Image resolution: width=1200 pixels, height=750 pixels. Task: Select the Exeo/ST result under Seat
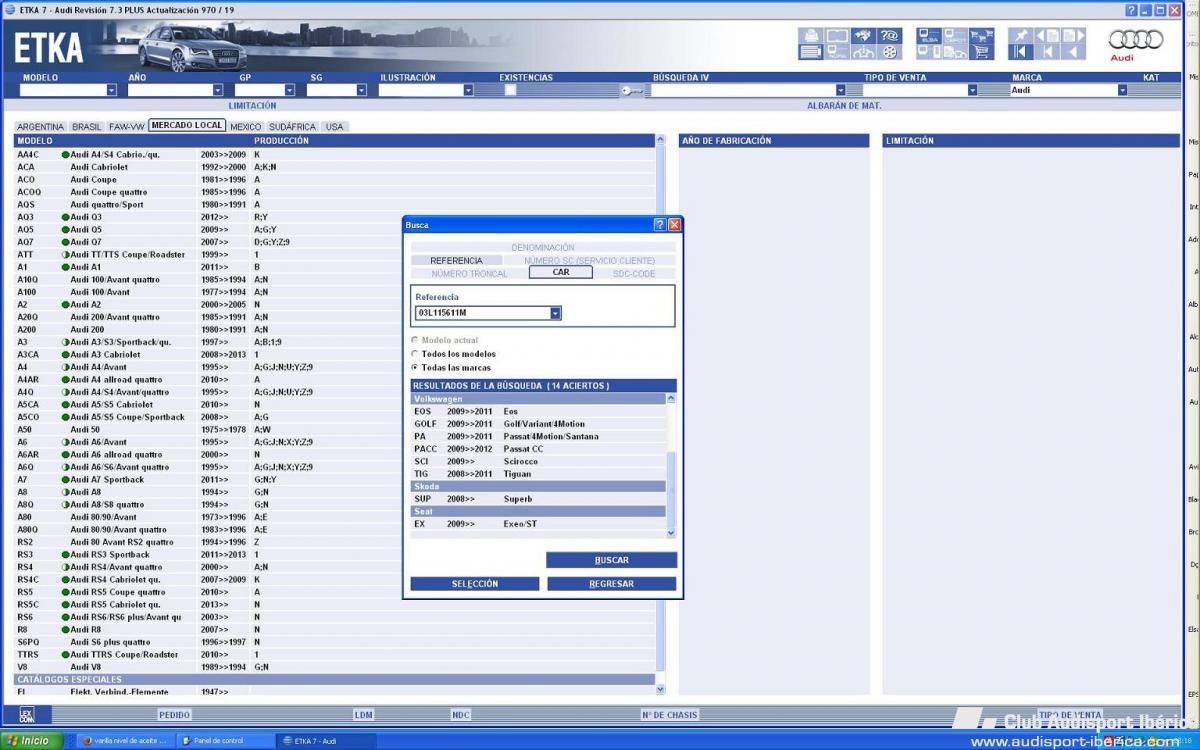click(x=538, y=524)
